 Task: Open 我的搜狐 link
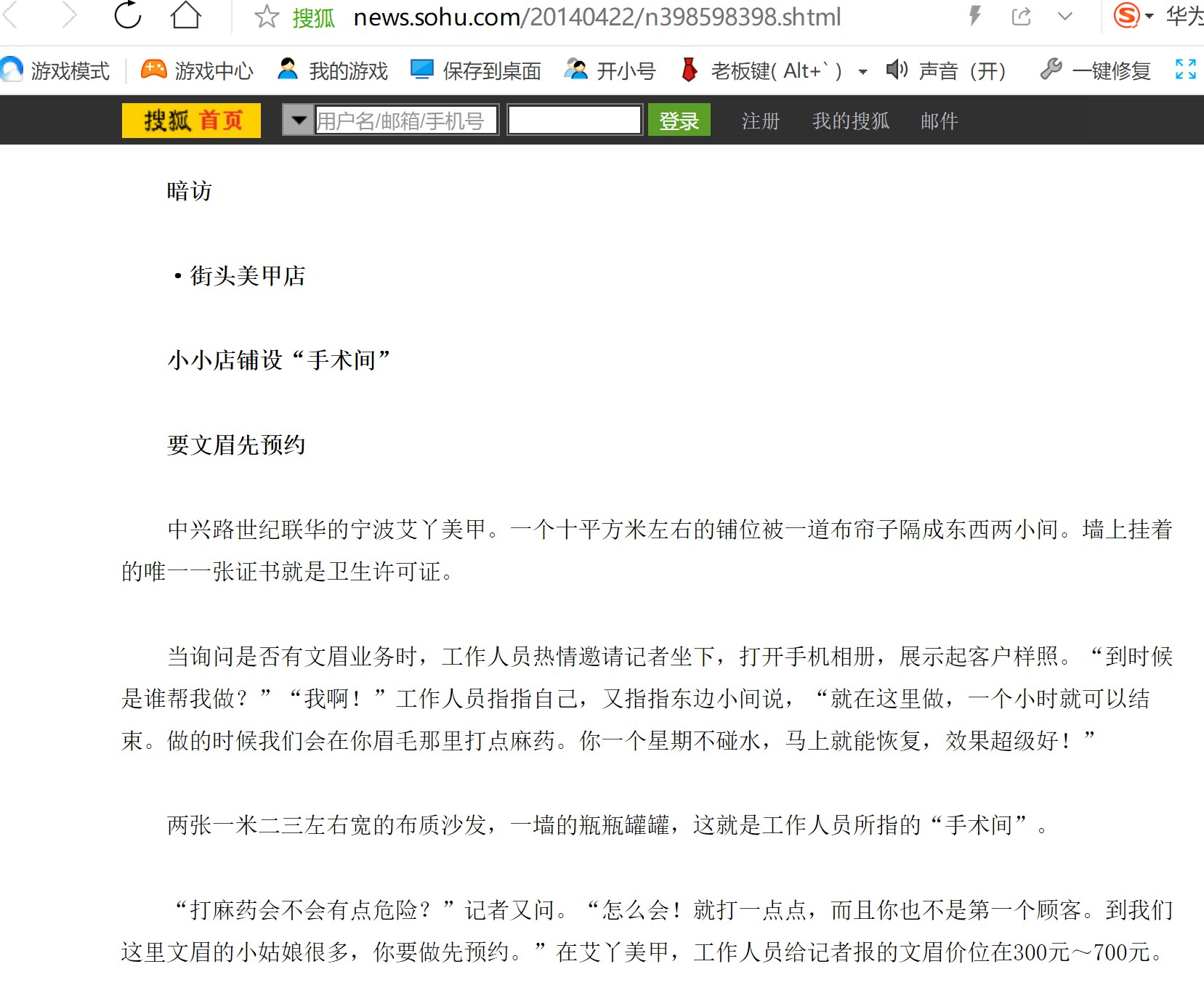point(851,121)
